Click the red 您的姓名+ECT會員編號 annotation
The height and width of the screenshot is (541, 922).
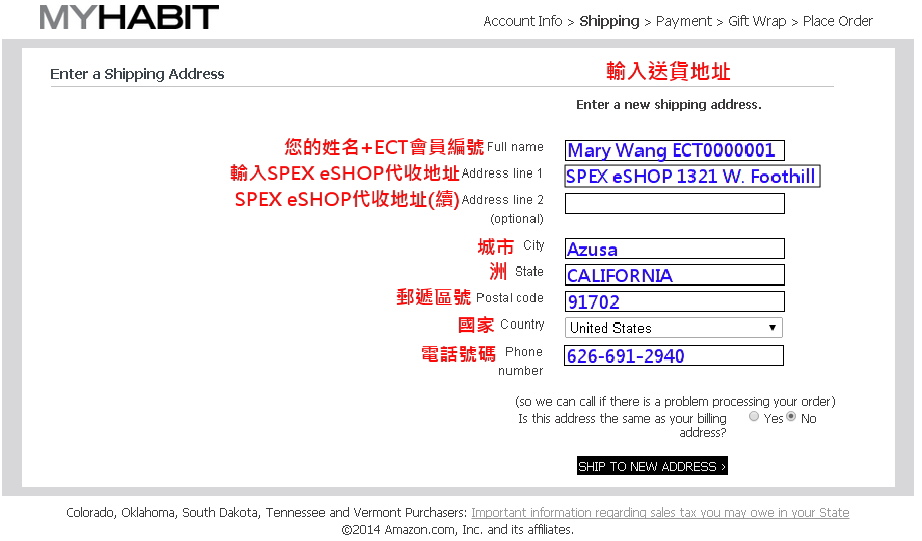384,146
